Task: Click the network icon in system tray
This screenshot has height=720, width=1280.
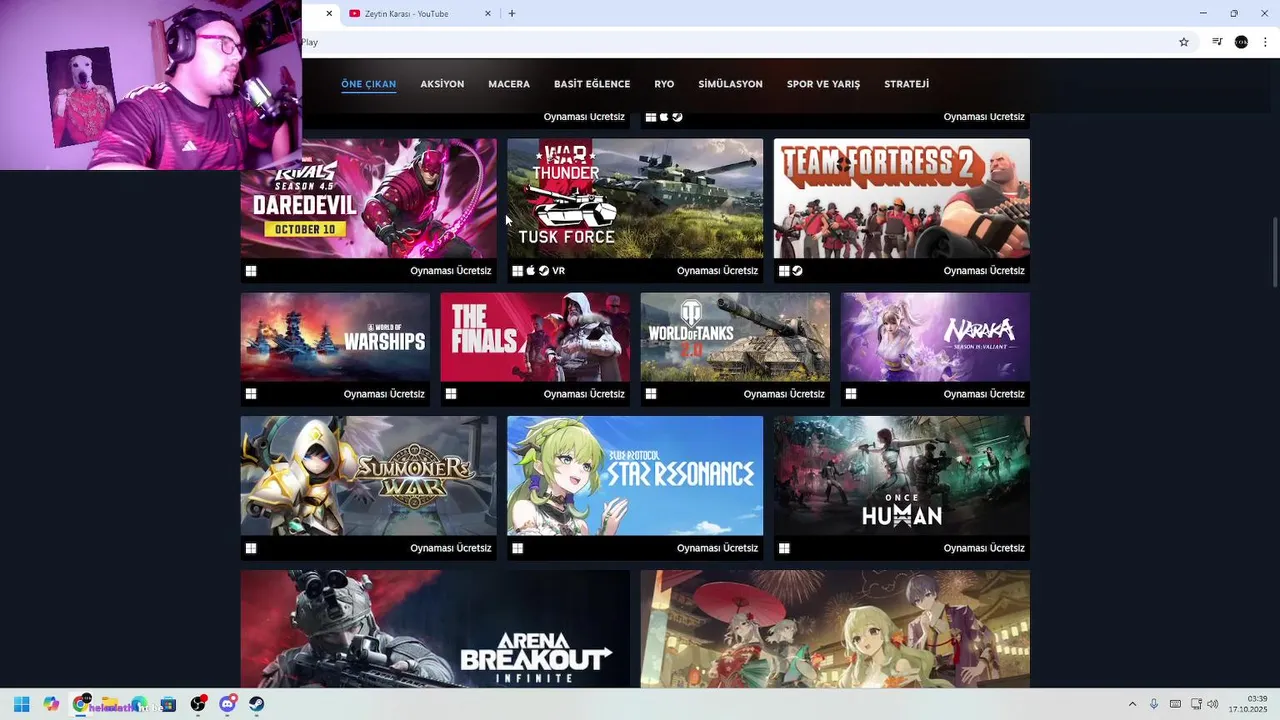Action: [x=1196, y=704]
